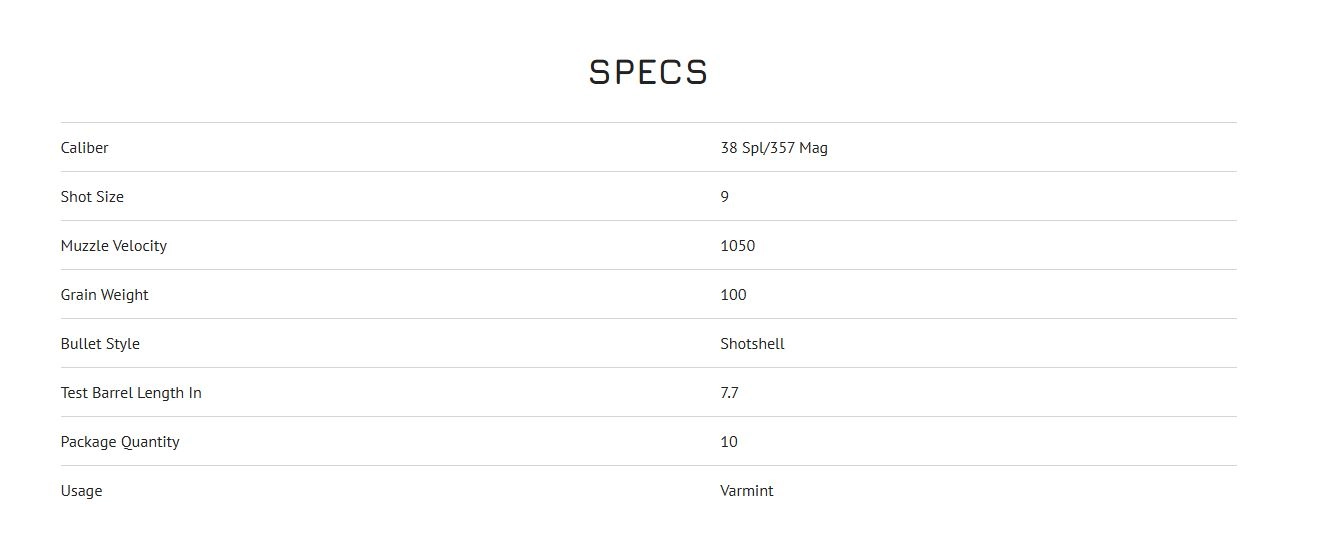Click the divider between Package Quantity and Usage
The image size is (1334, 537).
coord(648,466)
